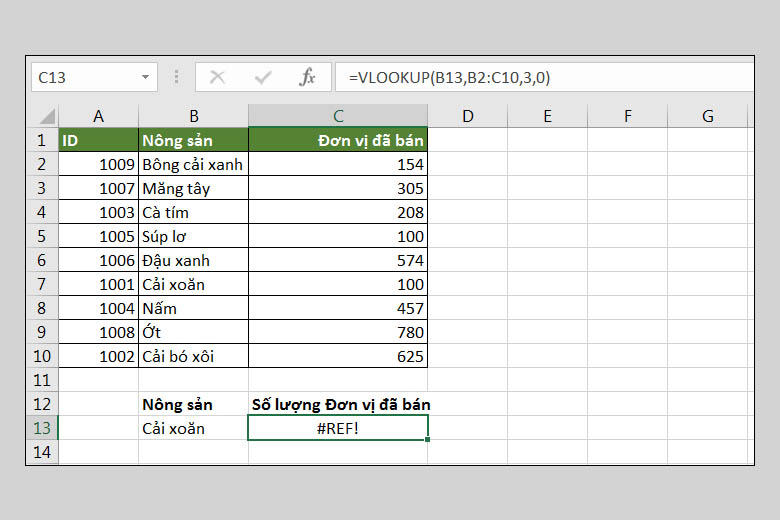
Task: Select cell with ID 1007
Action: (x=98, y=188)
